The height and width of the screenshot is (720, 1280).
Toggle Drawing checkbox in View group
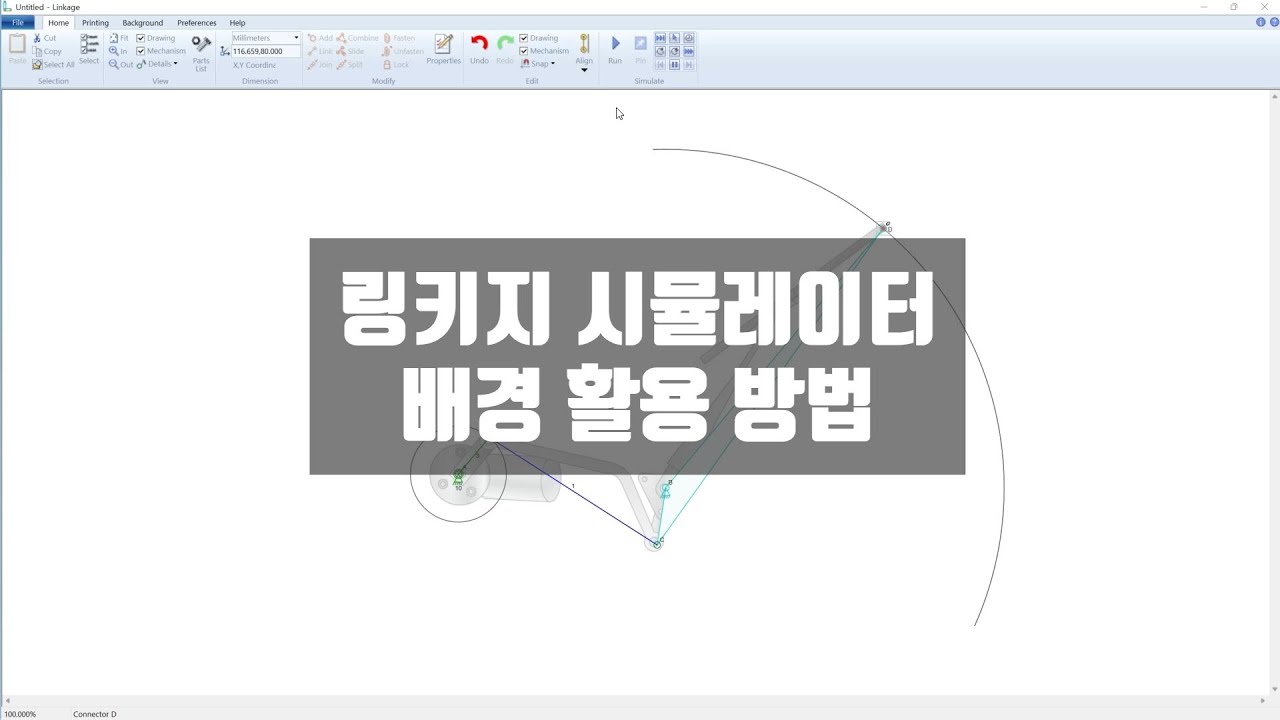[141, 38]
